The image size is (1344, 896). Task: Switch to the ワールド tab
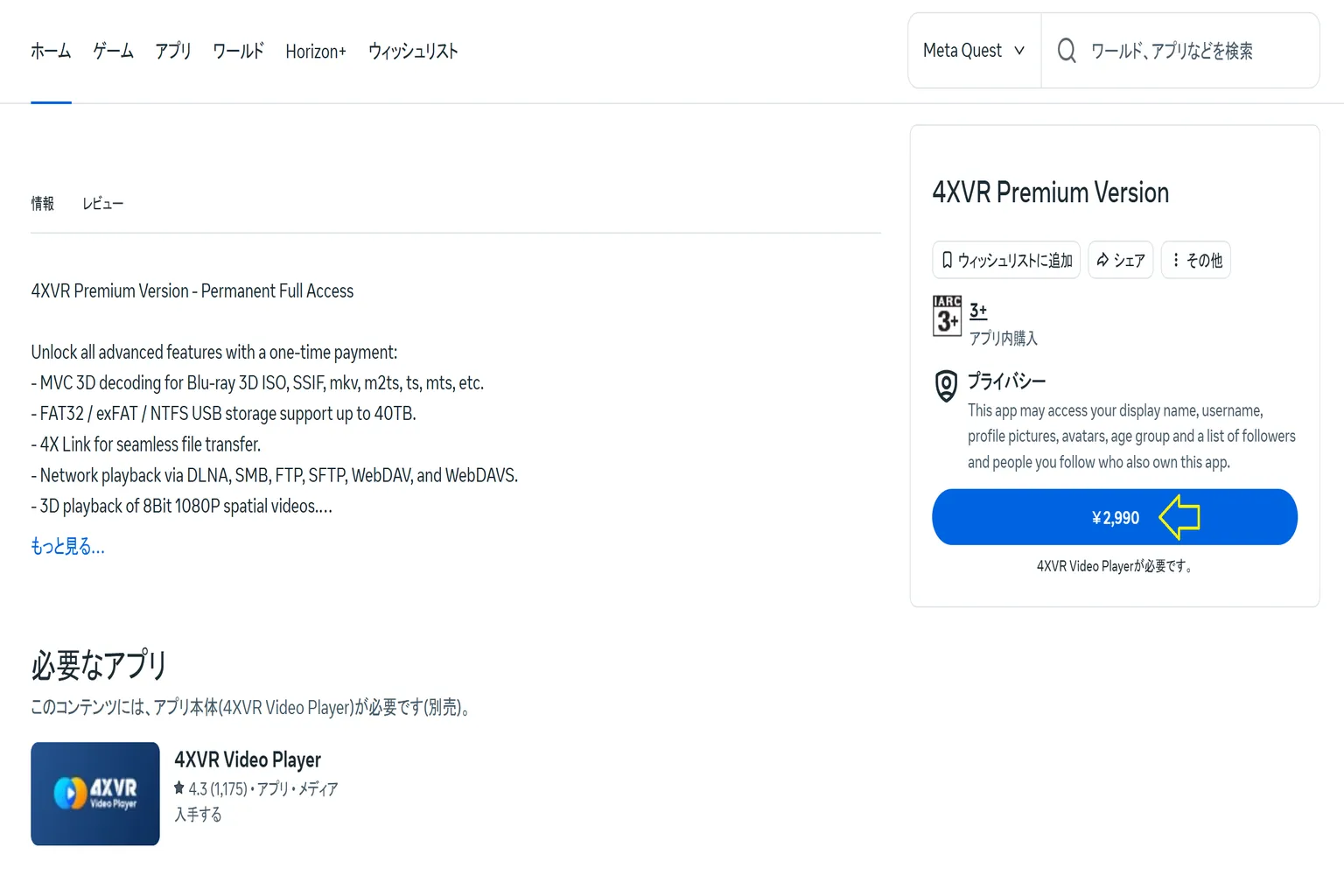click(x=238, y=51)
